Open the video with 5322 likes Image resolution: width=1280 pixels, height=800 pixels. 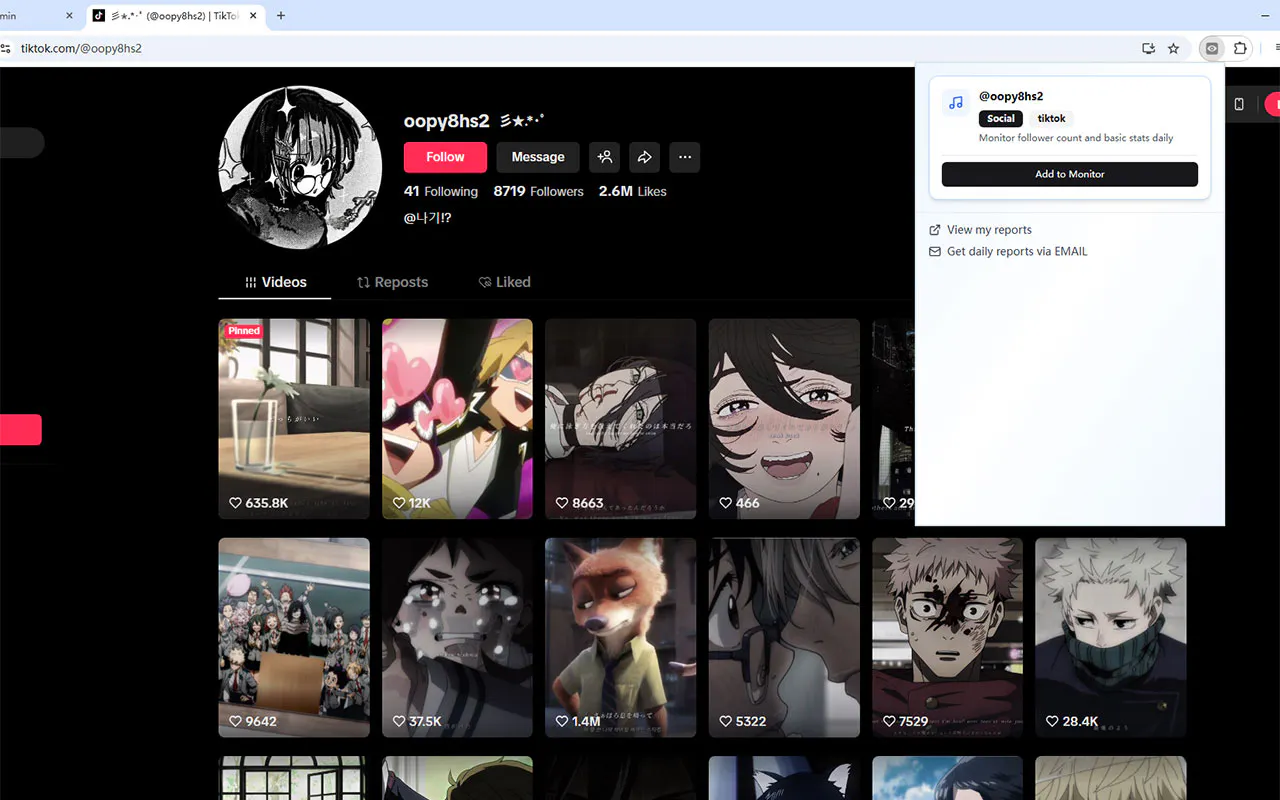(784, 638)
